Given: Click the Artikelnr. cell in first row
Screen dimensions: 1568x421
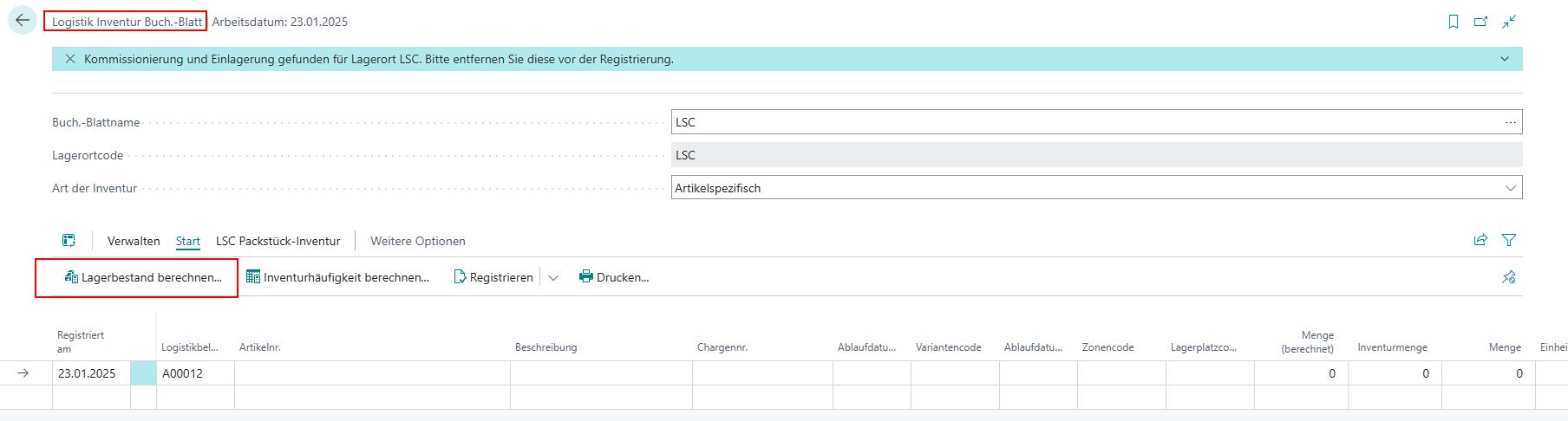Looking at the screenshot, I should point(372,373).
